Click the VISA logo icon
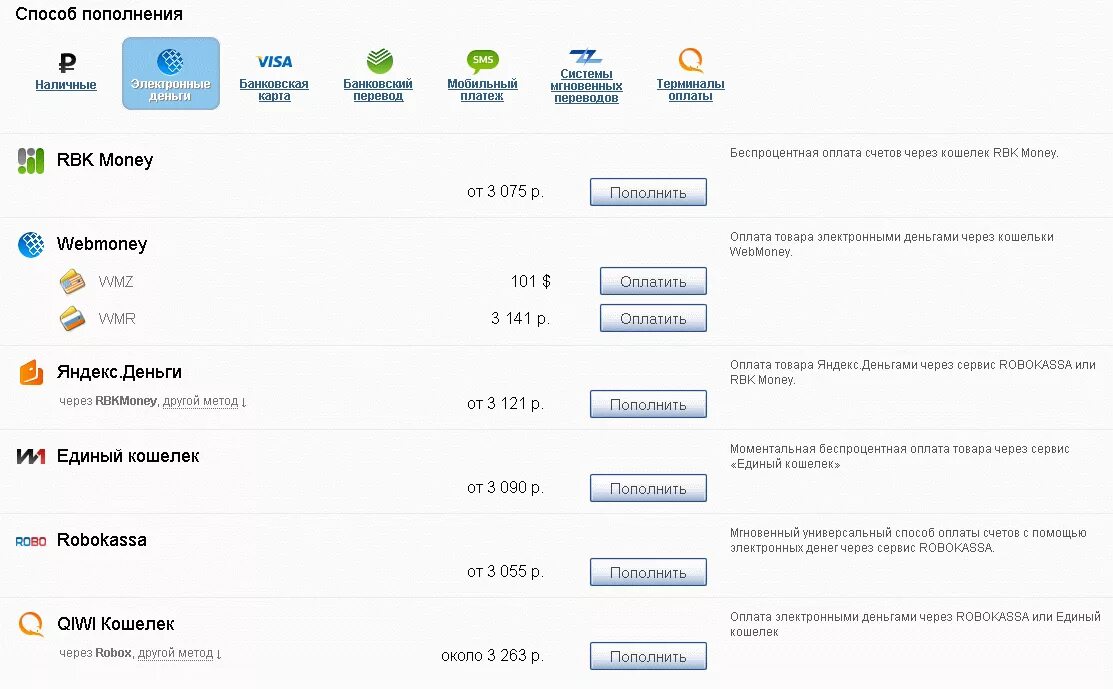 point(274,62)
